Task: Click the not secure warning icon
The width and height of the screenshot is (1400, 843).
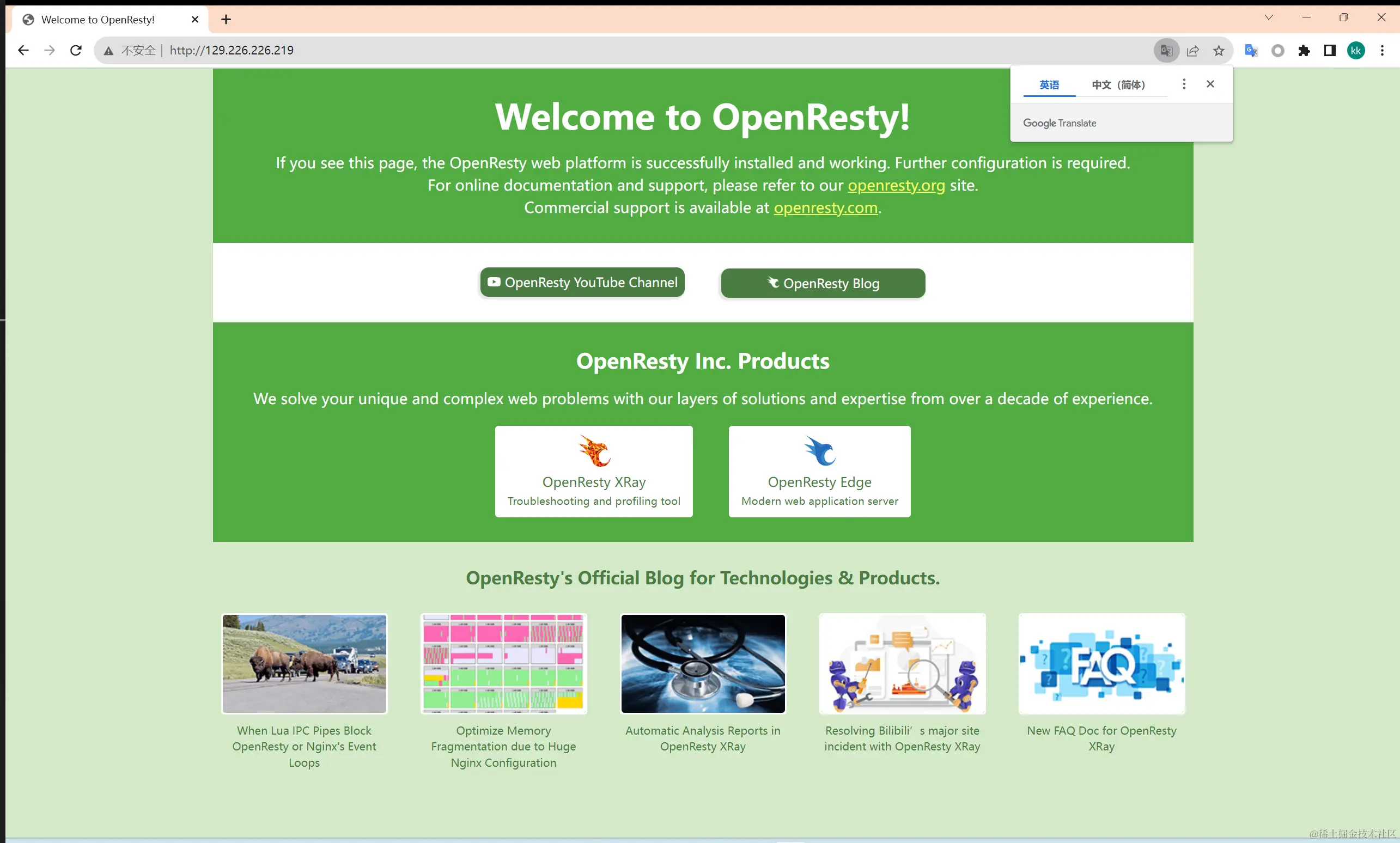Action: [x=108, y=51]
